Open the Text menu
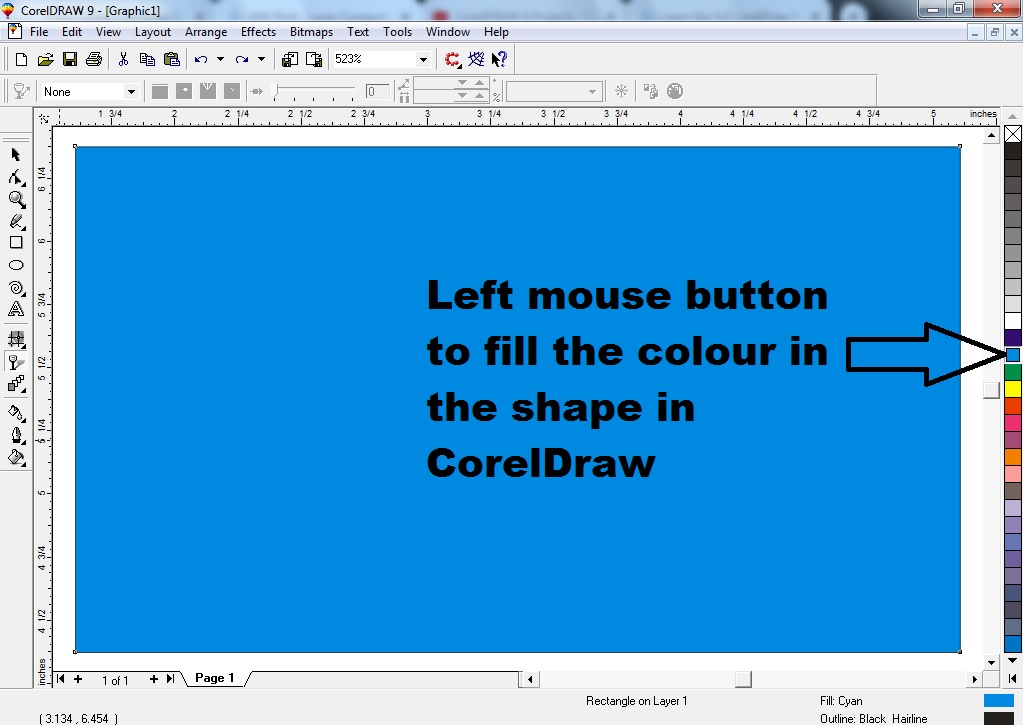1032x725 pixels. pyautogui.click(x=358, y=32)
